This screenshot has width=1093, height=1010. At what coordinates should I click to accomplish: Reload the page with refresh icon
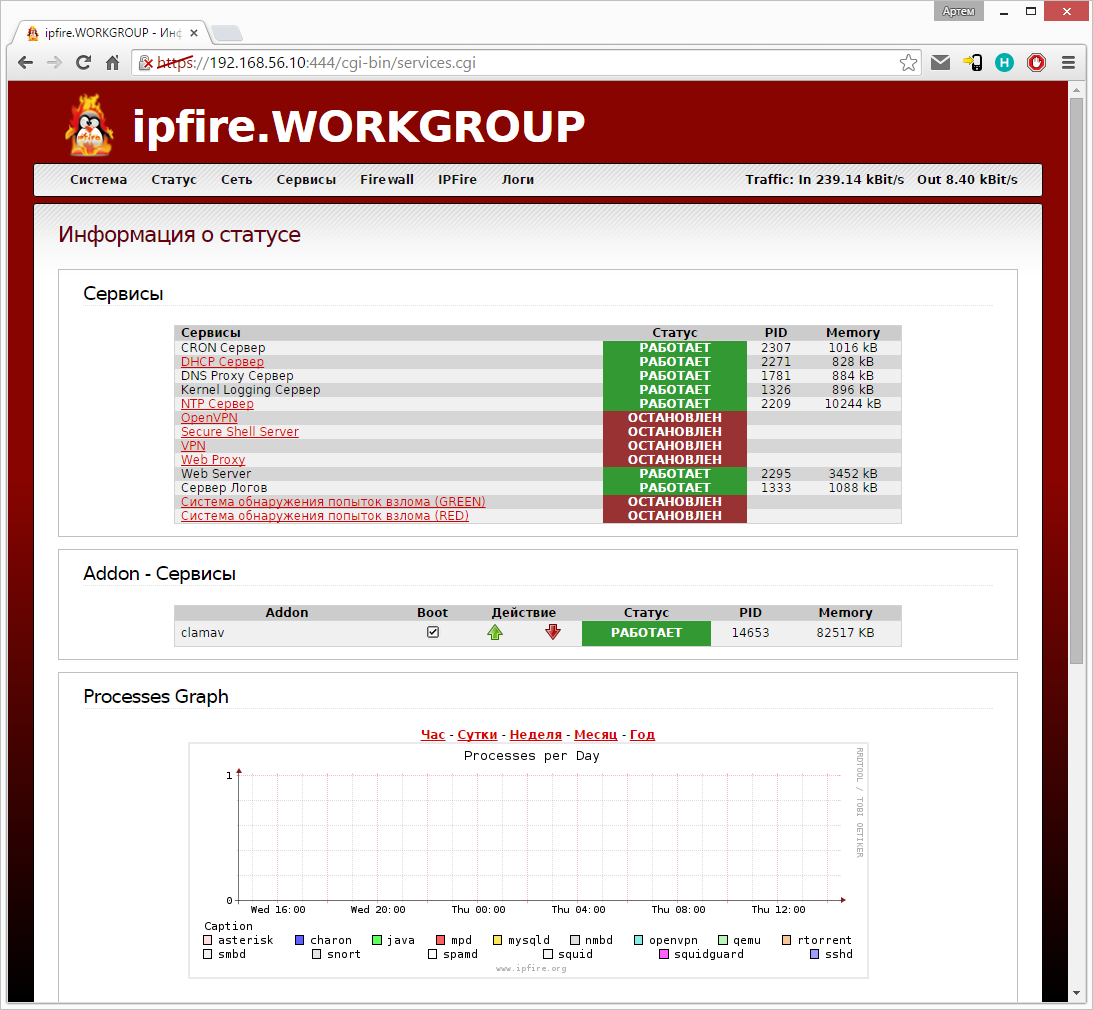[83, 63]
